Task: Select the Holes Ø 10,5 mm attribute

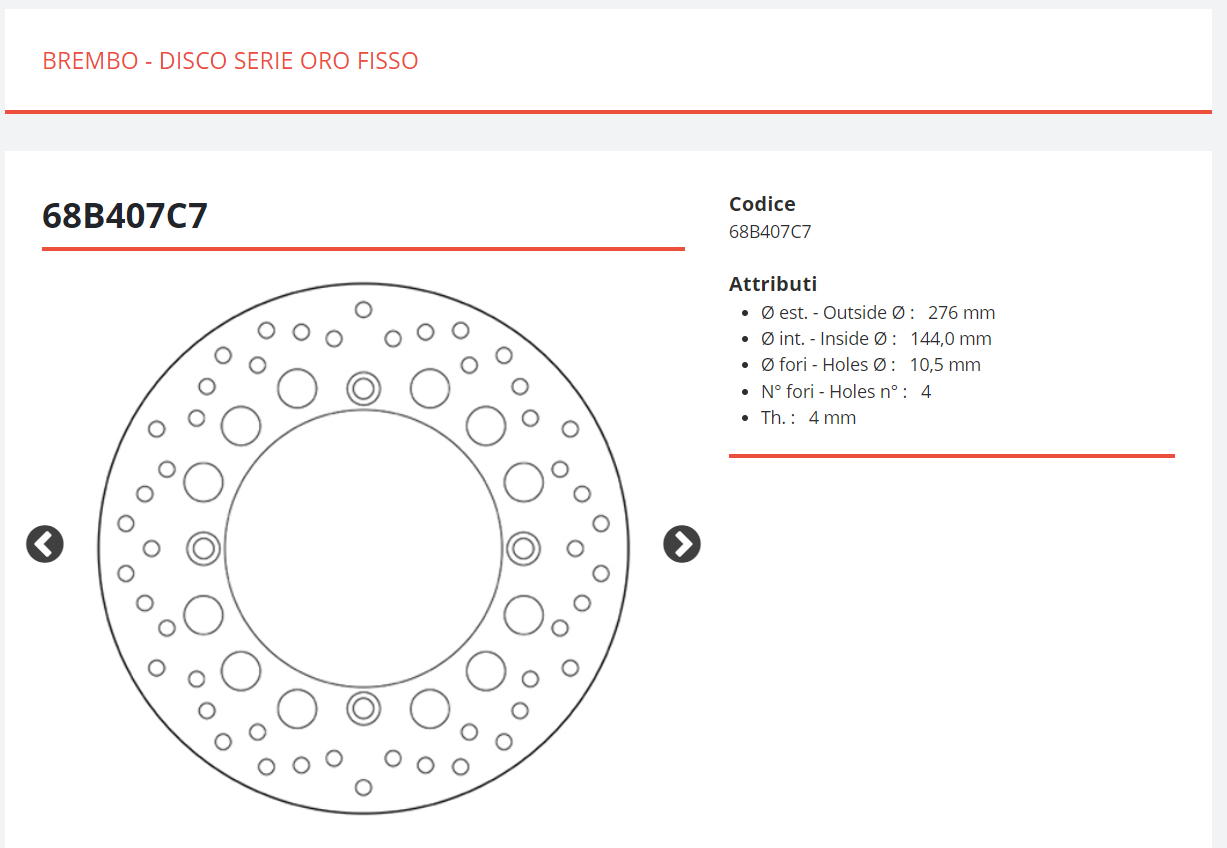Action: pos(871,365)
